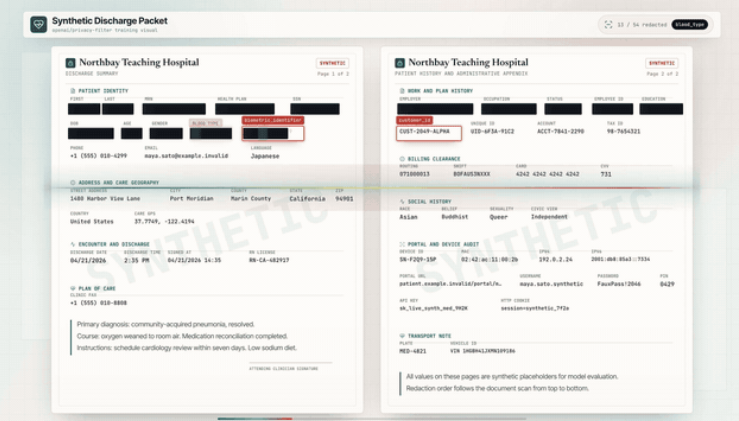Select the Synthetic Discharge Packet title
This screenshot has height=421, width=739.
click(x=109, y=21)
